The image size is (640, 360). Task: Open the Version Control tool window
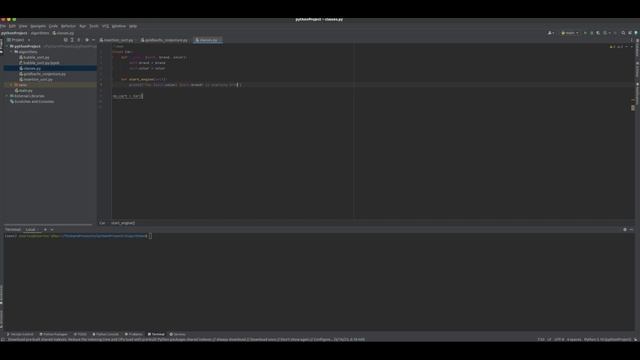click(20, 334)
